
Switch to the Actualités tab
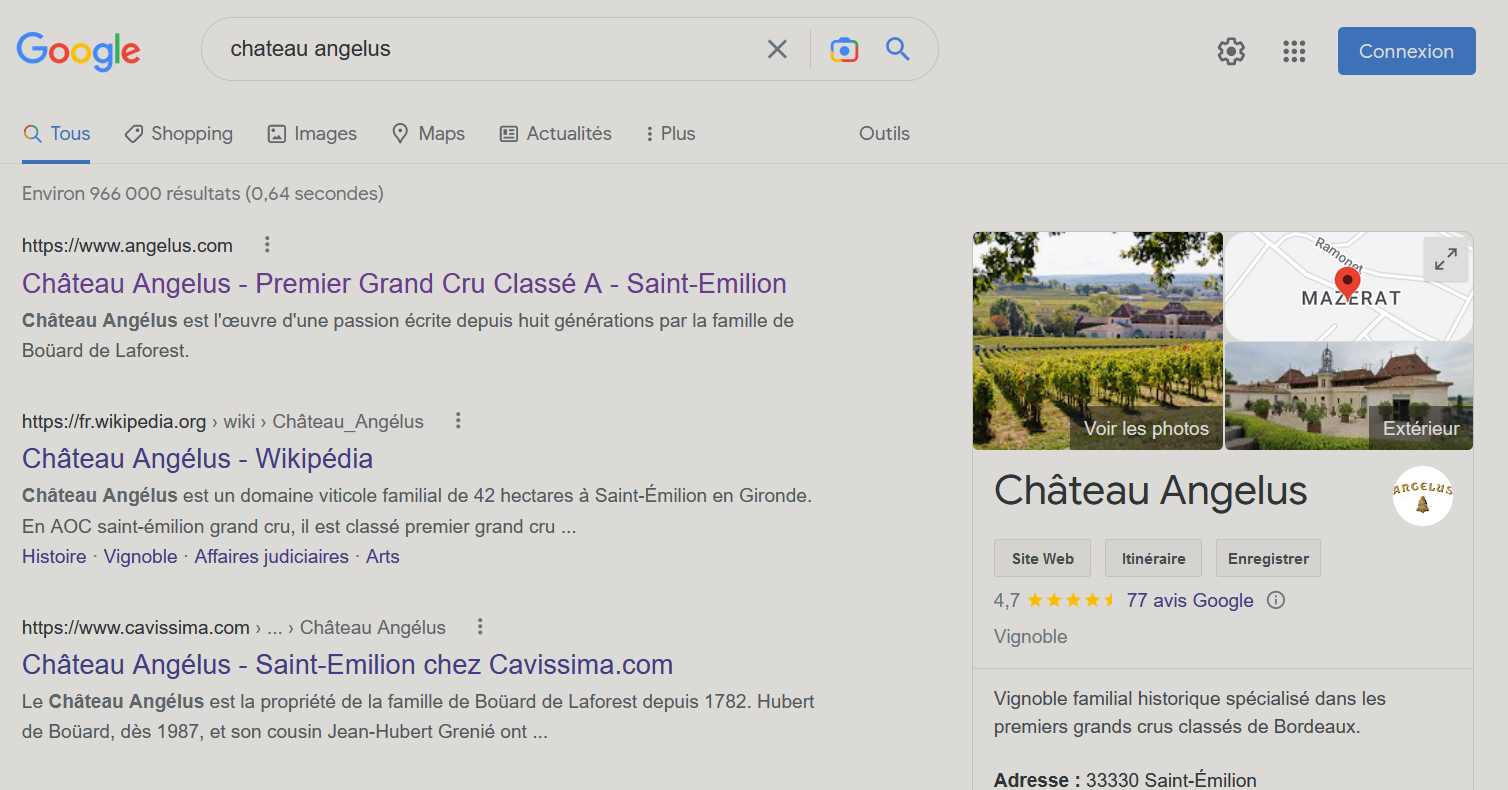(556, 134)
